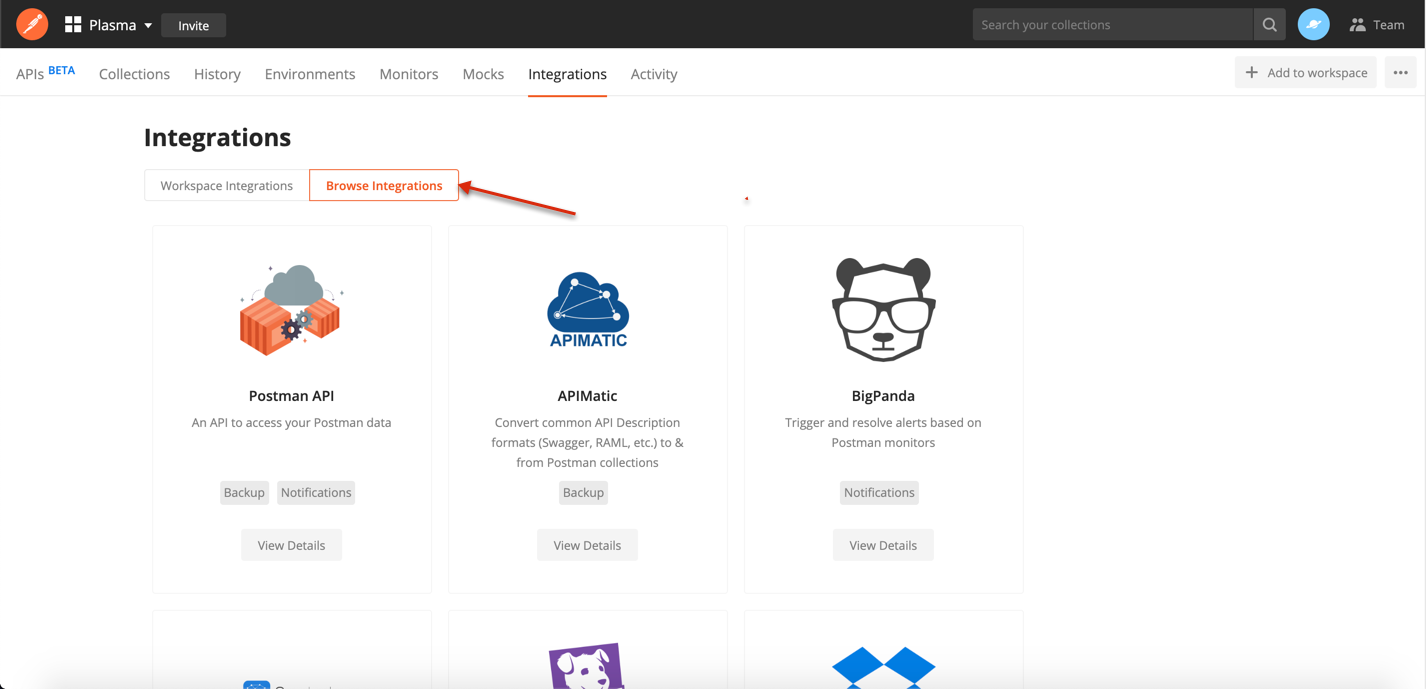Click the BigPanda card title
Image resolution: width=1426 pixels, height=689 pixels.
(x=883, y=396)
